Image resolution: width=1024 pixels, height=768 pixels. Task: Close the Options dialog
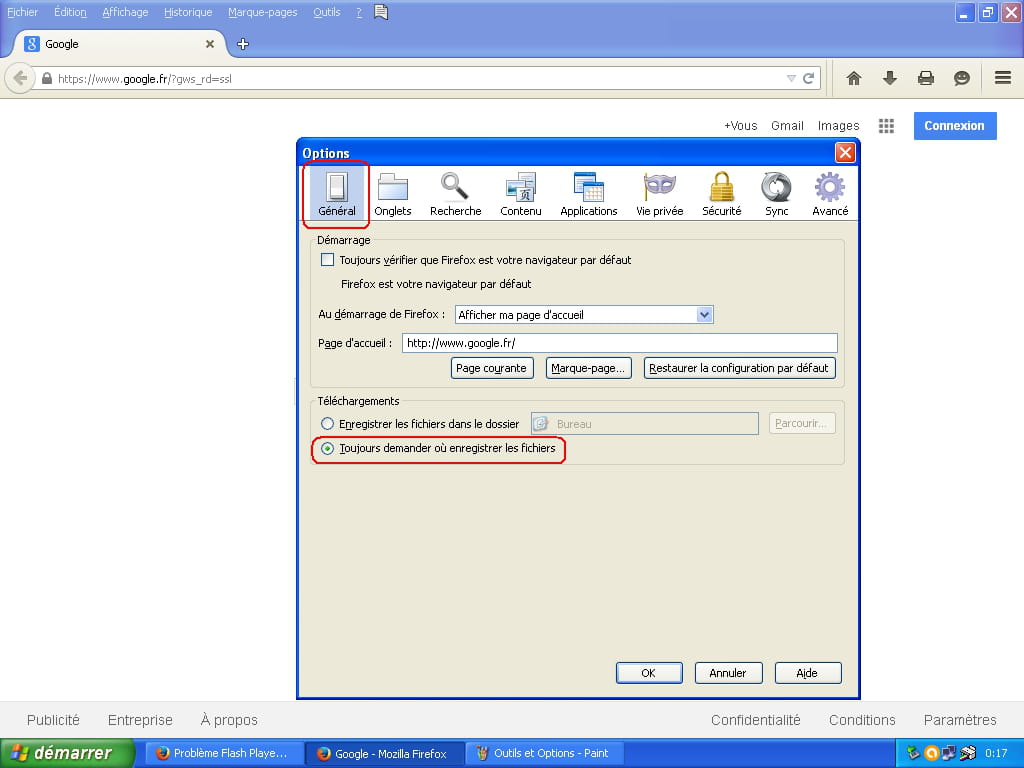tap(845, 152)
